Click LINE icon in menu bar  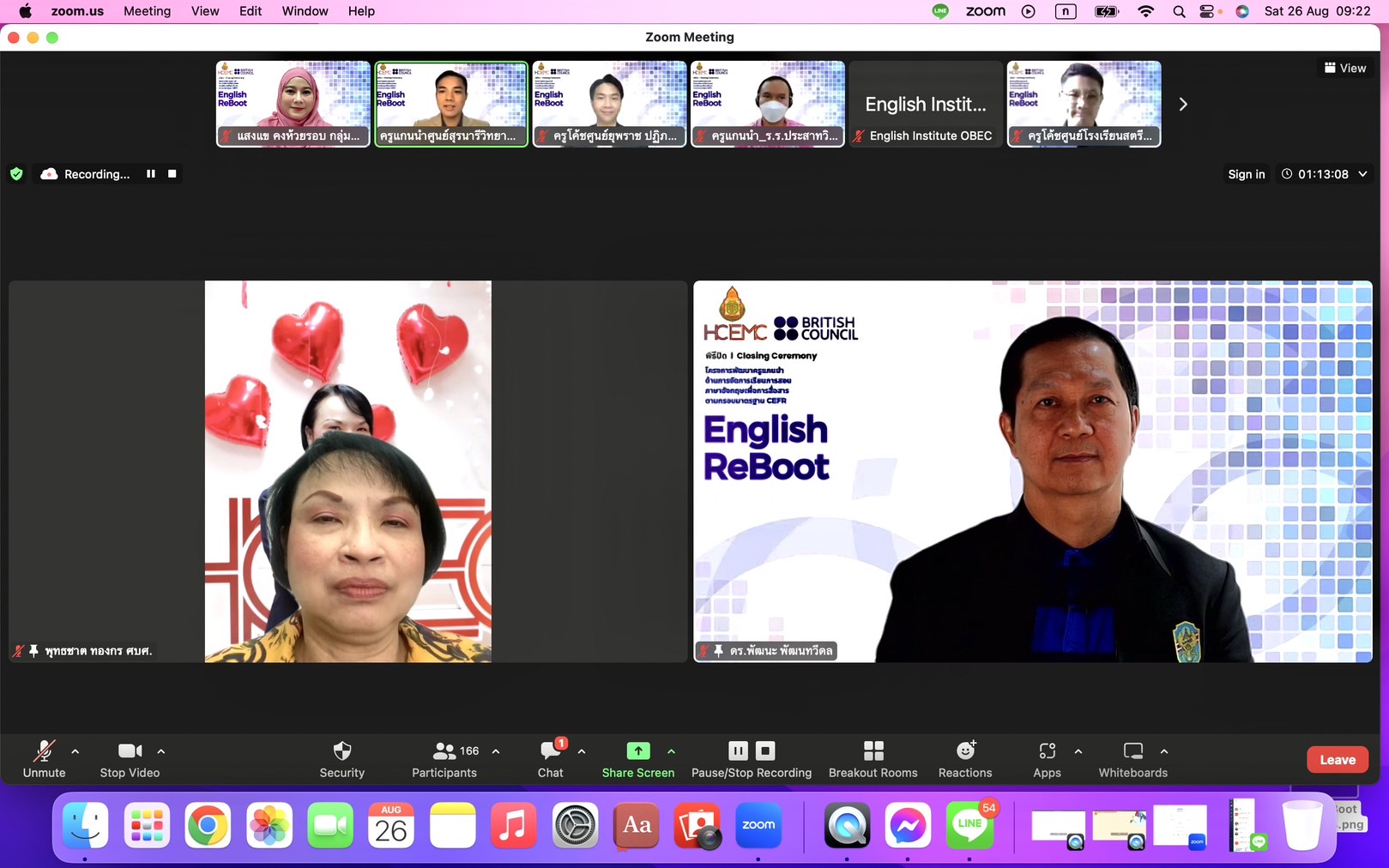940,11
